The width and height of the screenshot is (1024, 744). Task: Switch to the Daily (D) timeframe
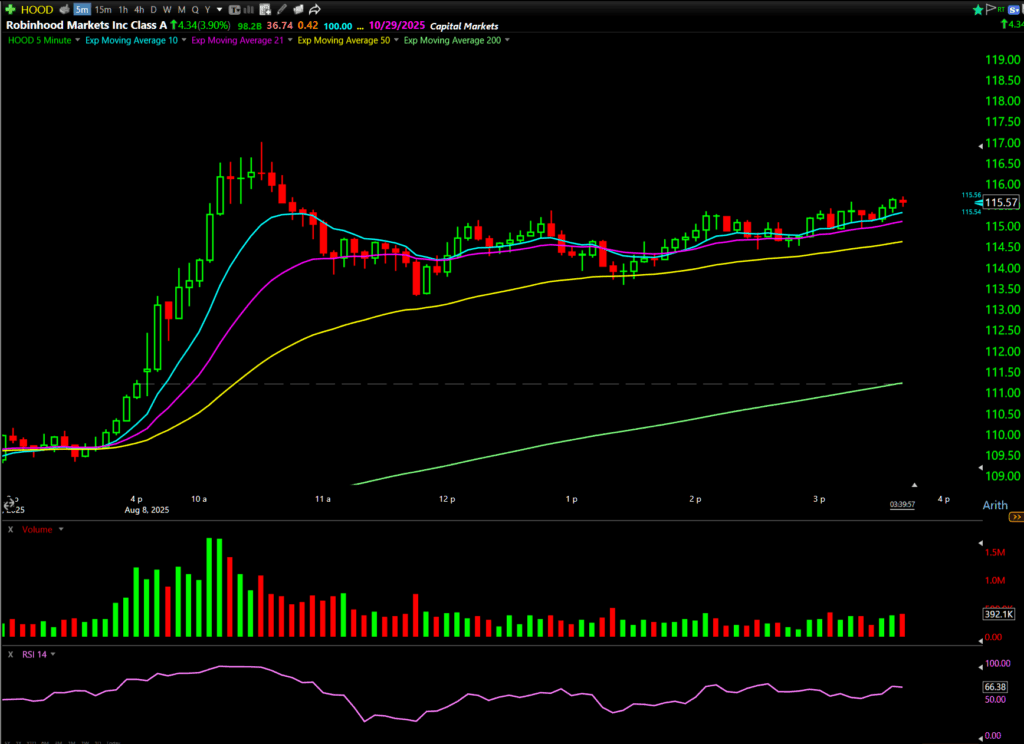[153, 10]
